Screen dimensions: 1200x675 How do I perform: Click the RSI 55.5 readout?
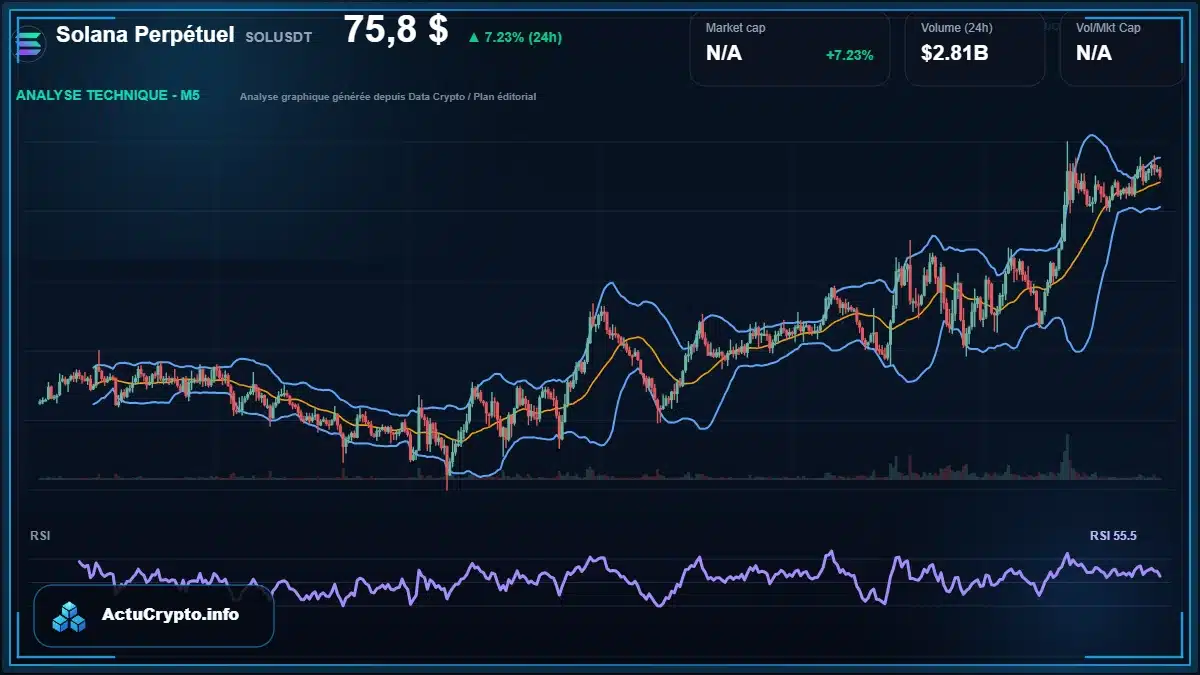point(1113,536)
